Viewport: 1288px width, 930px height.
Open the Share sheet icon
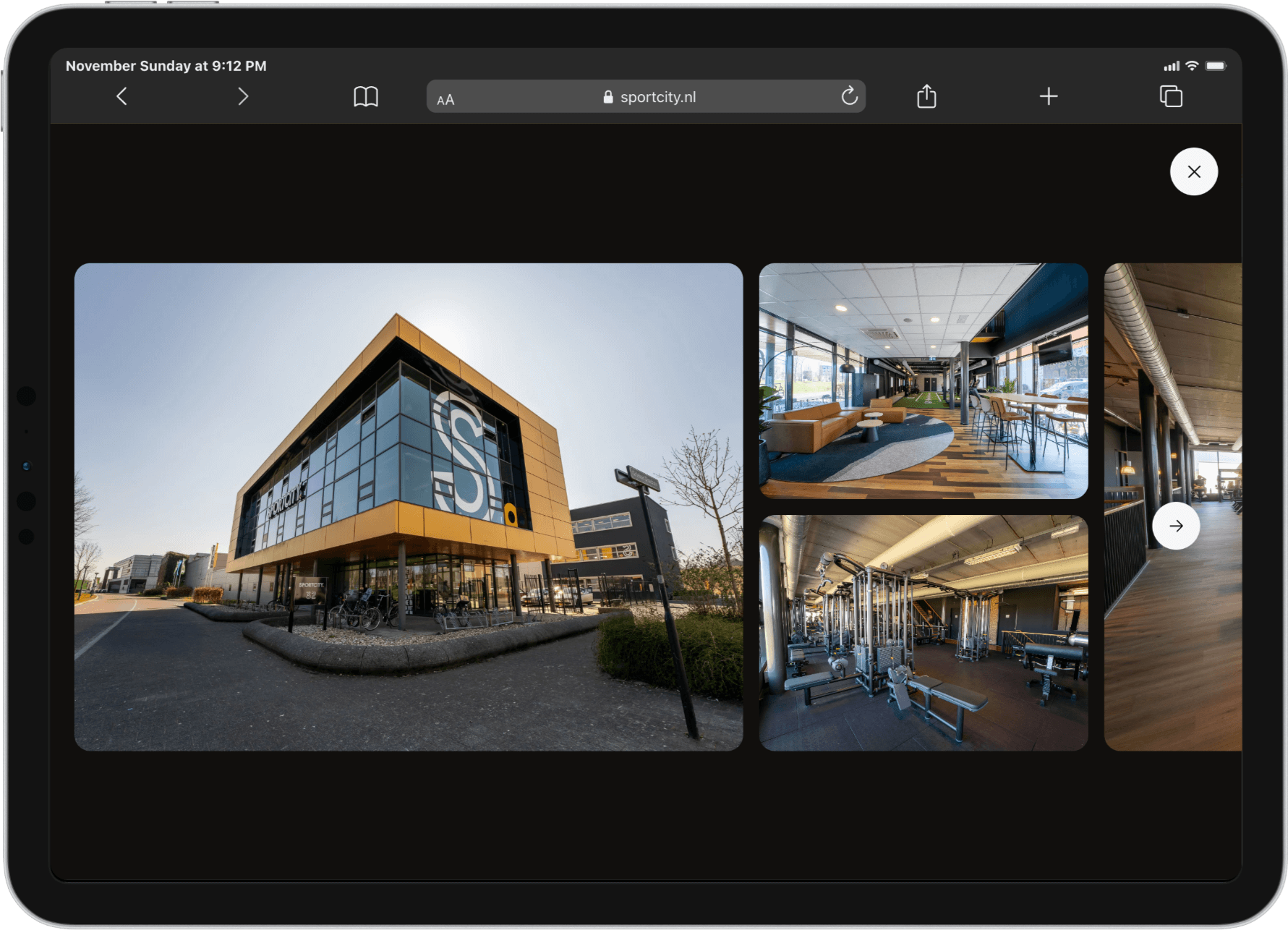point(926,95)
